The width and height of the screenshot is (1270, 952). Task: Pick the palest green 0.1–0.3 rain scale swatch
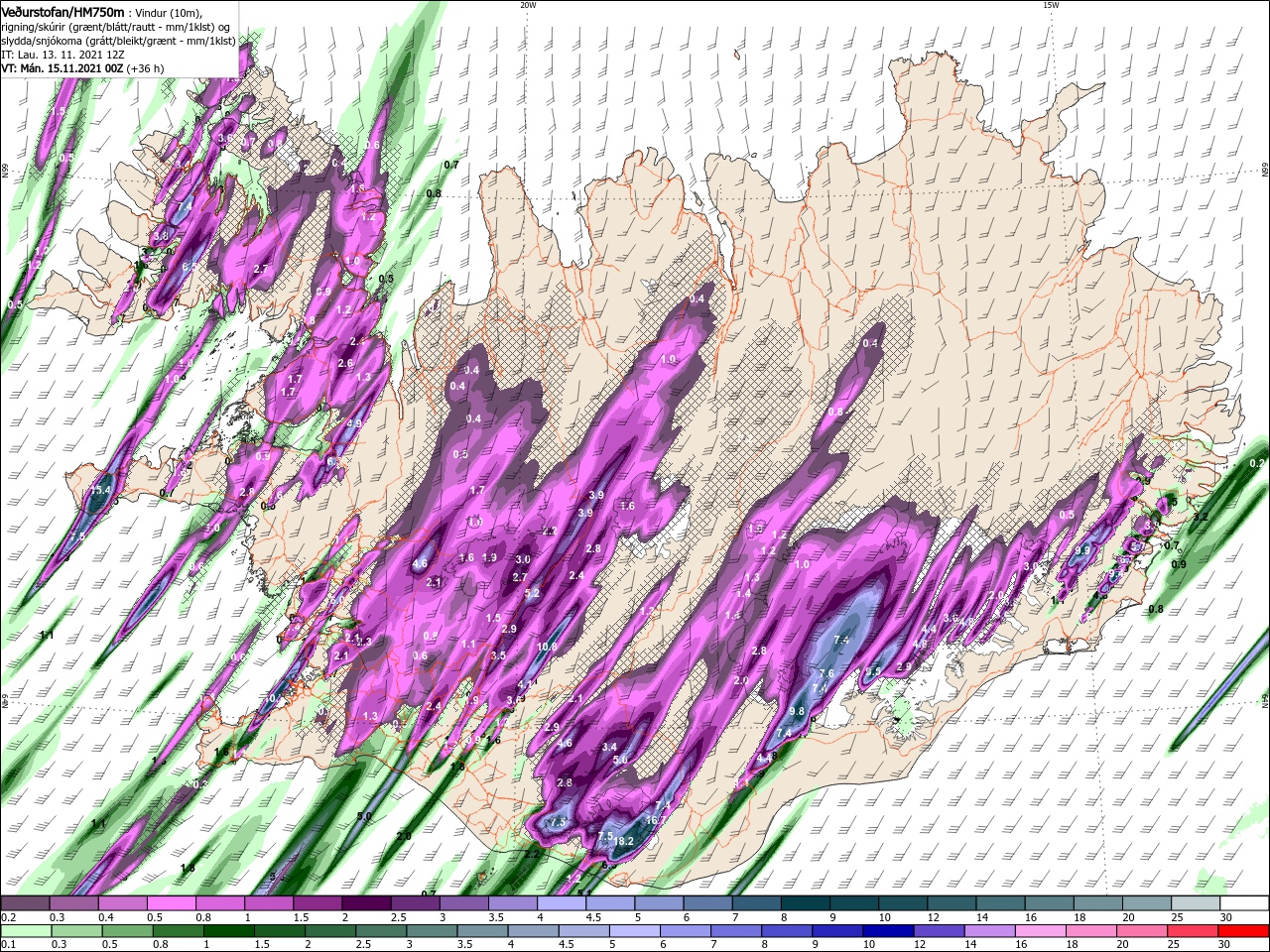click(x=26, y=931)
